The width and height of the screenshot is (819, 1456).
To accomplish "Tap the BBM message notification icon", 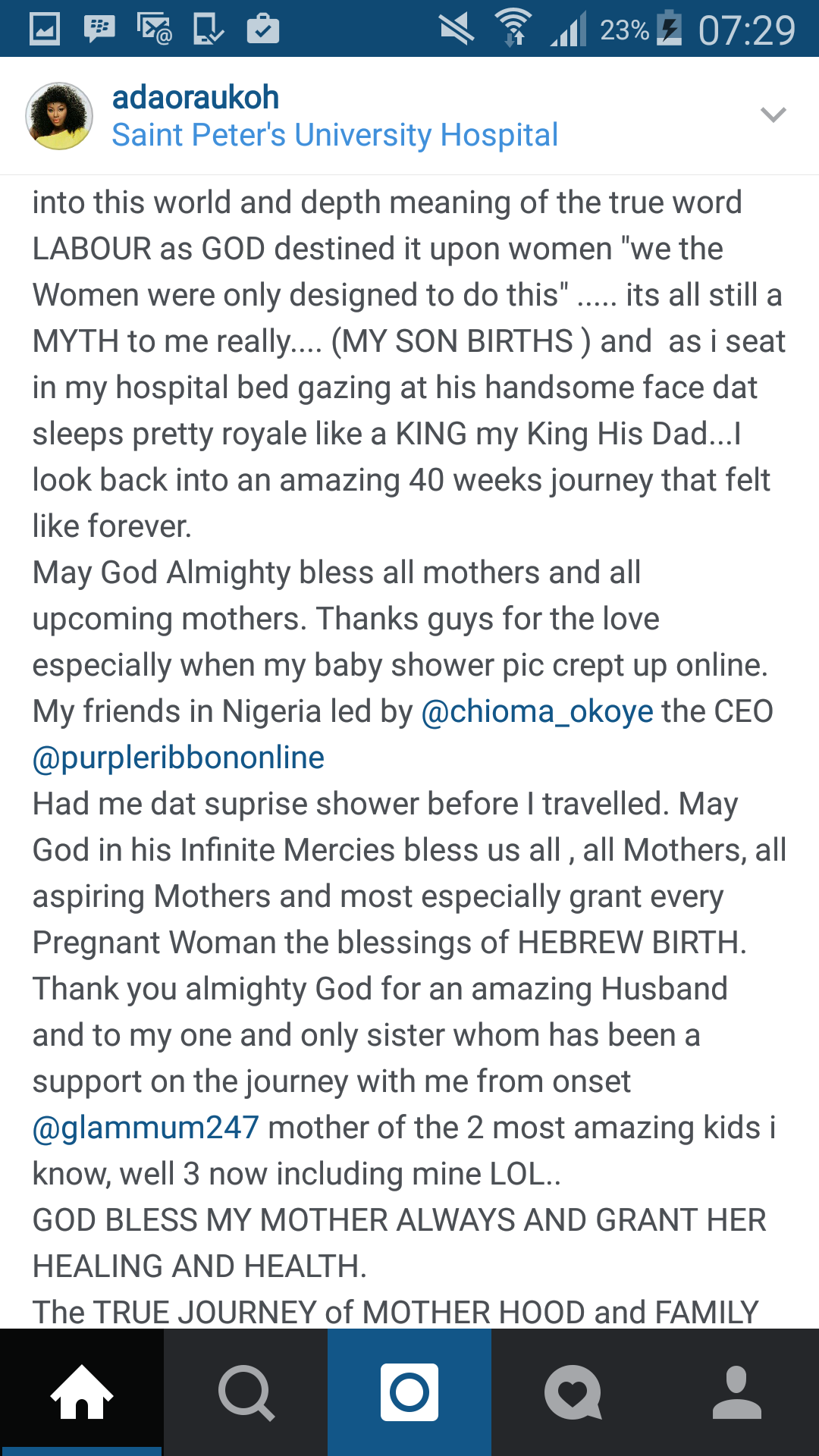I will [x=99, y=29].
